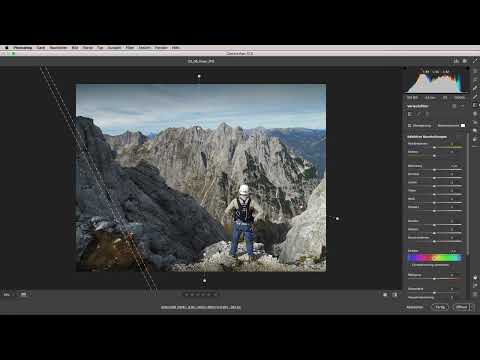Screen dimensions: 480x360
Task: Open the Apple menu
Action: 6,48
